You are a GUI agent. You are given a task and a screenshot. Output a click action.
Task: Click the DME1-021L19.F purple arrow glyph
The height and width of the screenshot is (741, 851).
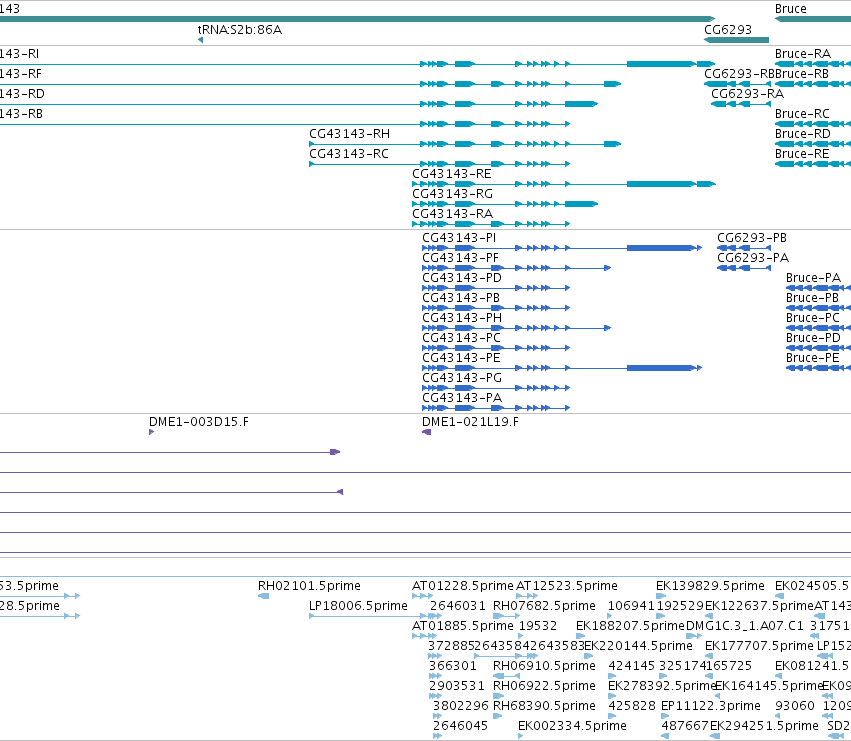(x=427, y=432)
